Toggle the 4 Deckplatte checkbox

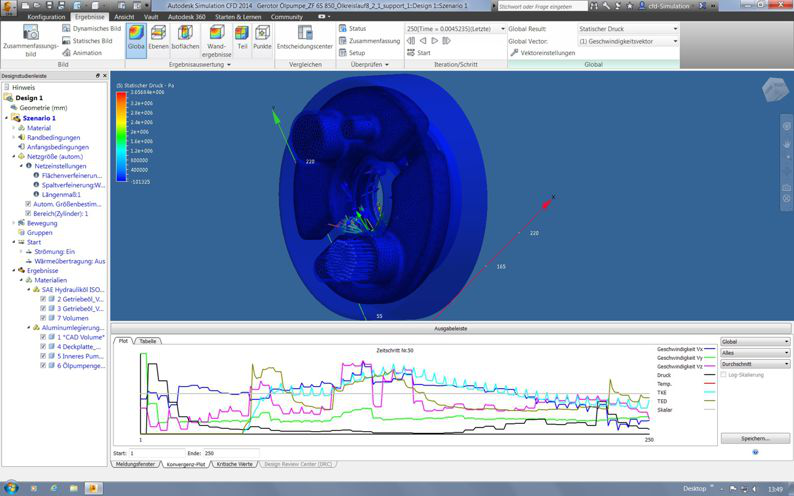click(43, 347)
